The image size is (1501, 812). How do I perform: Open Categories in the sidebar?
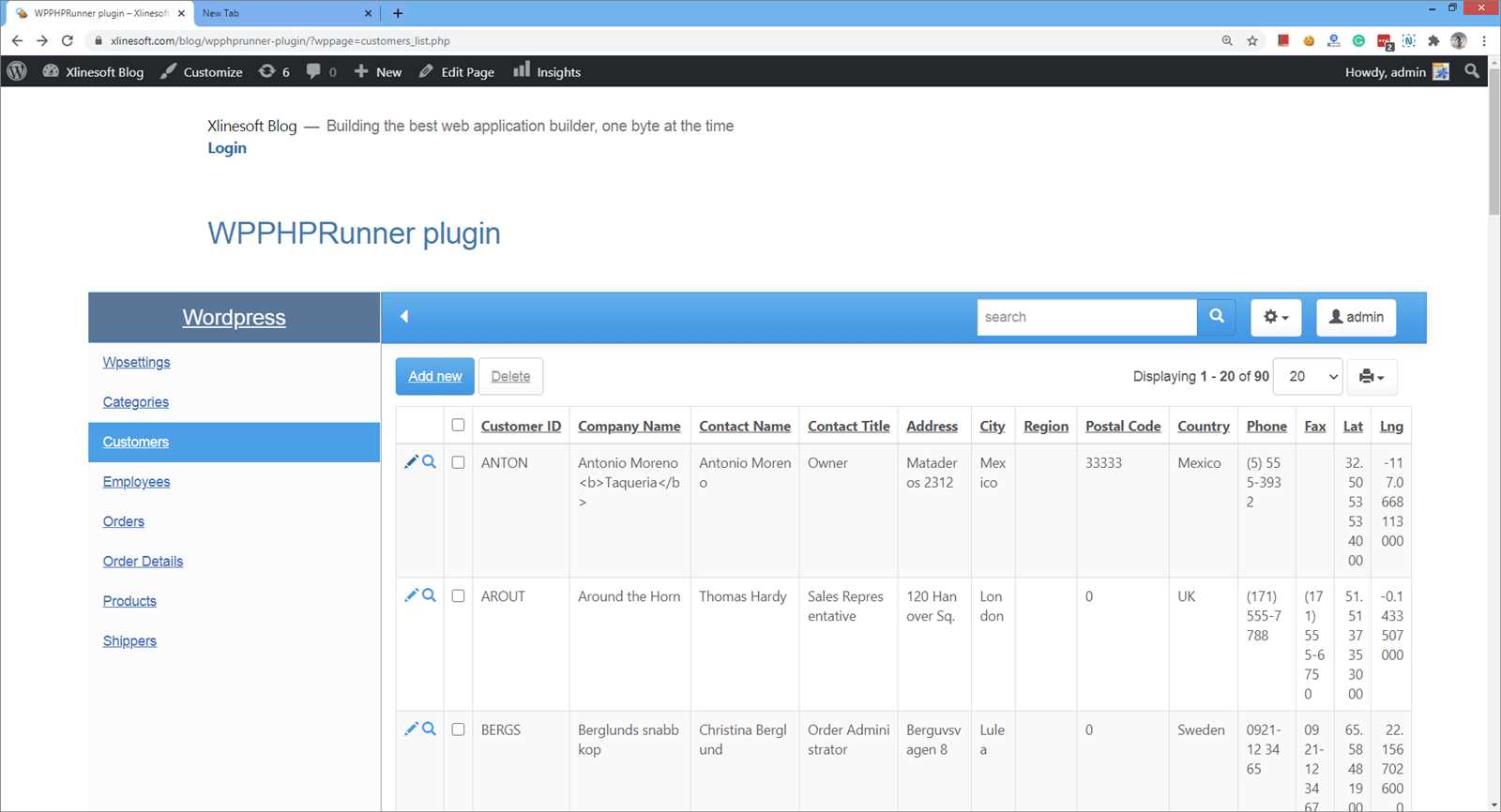136,402
